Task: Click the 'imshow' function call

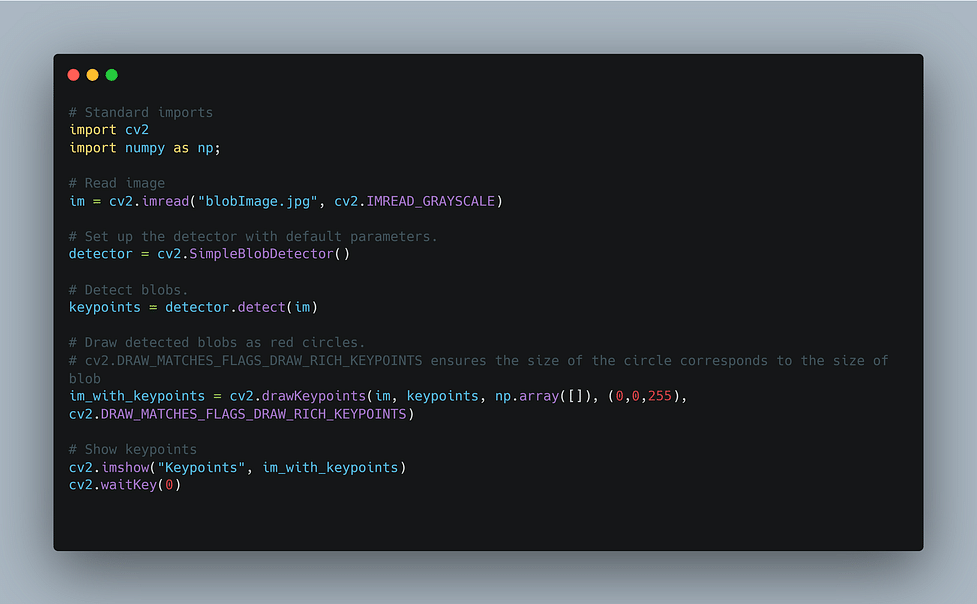Action: [125, 467]
